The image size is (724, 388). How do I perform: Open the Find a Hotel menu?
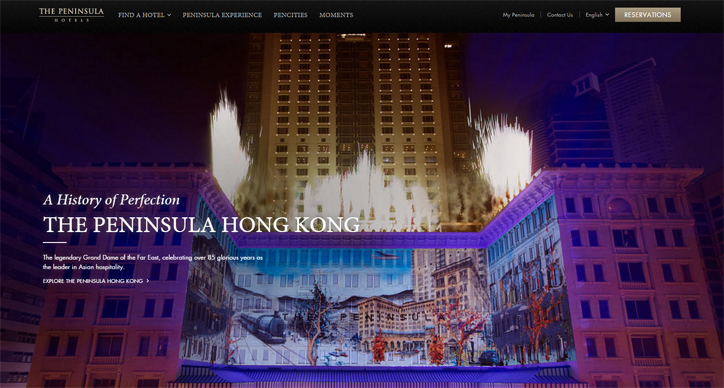(x=145, y=15)
